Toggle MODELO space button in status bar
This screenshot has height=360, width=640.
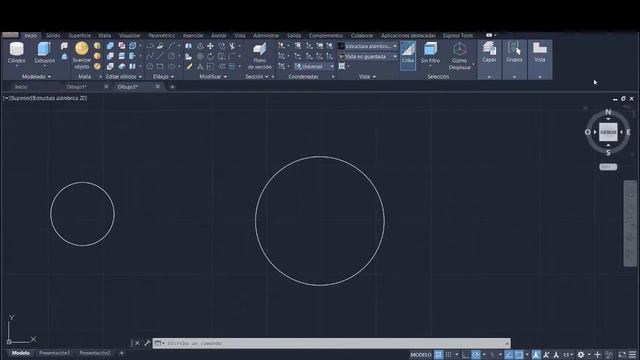[x=421, y=355]
